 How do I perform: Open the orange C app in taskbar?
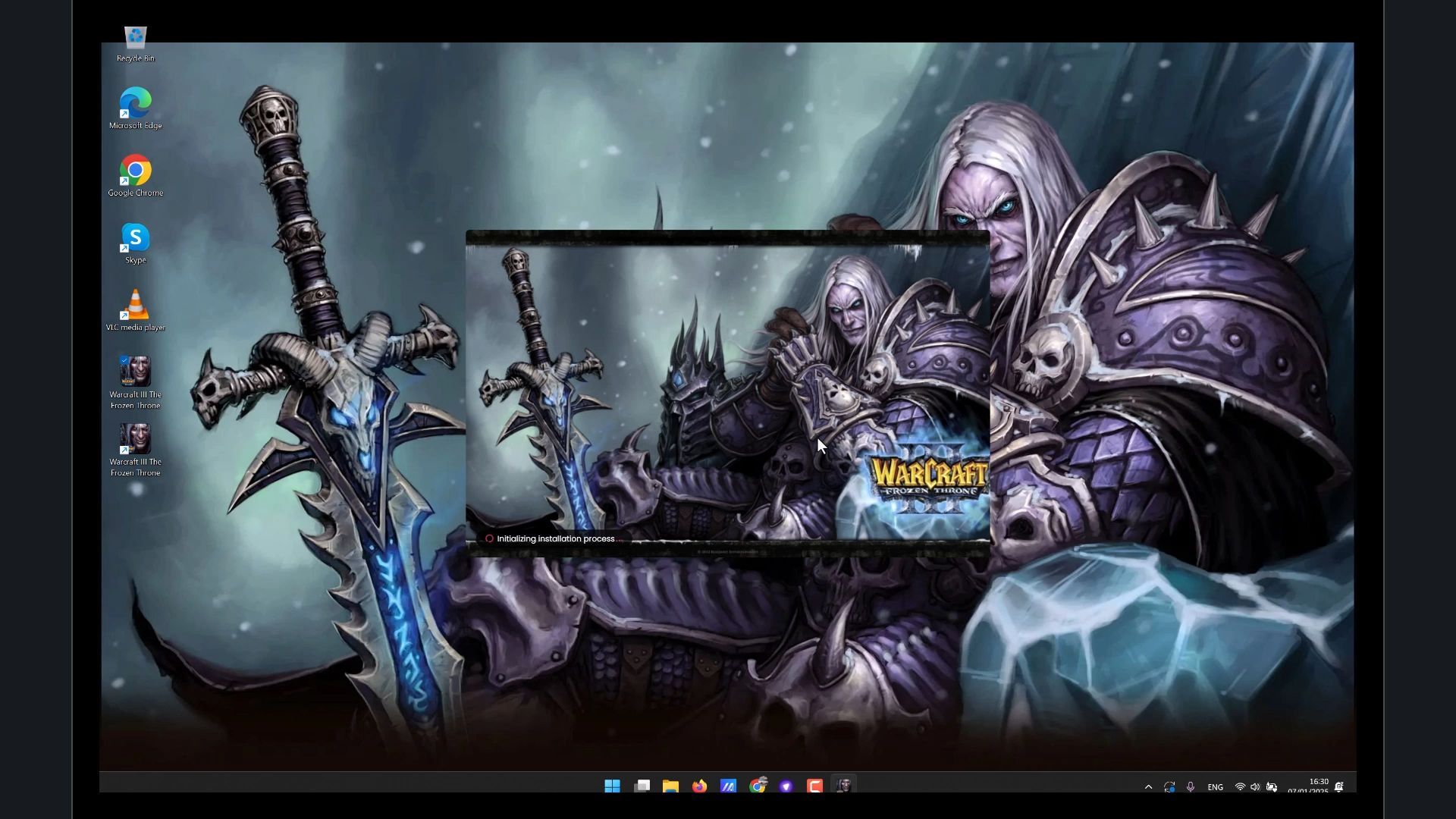click(x=814, y=786)
